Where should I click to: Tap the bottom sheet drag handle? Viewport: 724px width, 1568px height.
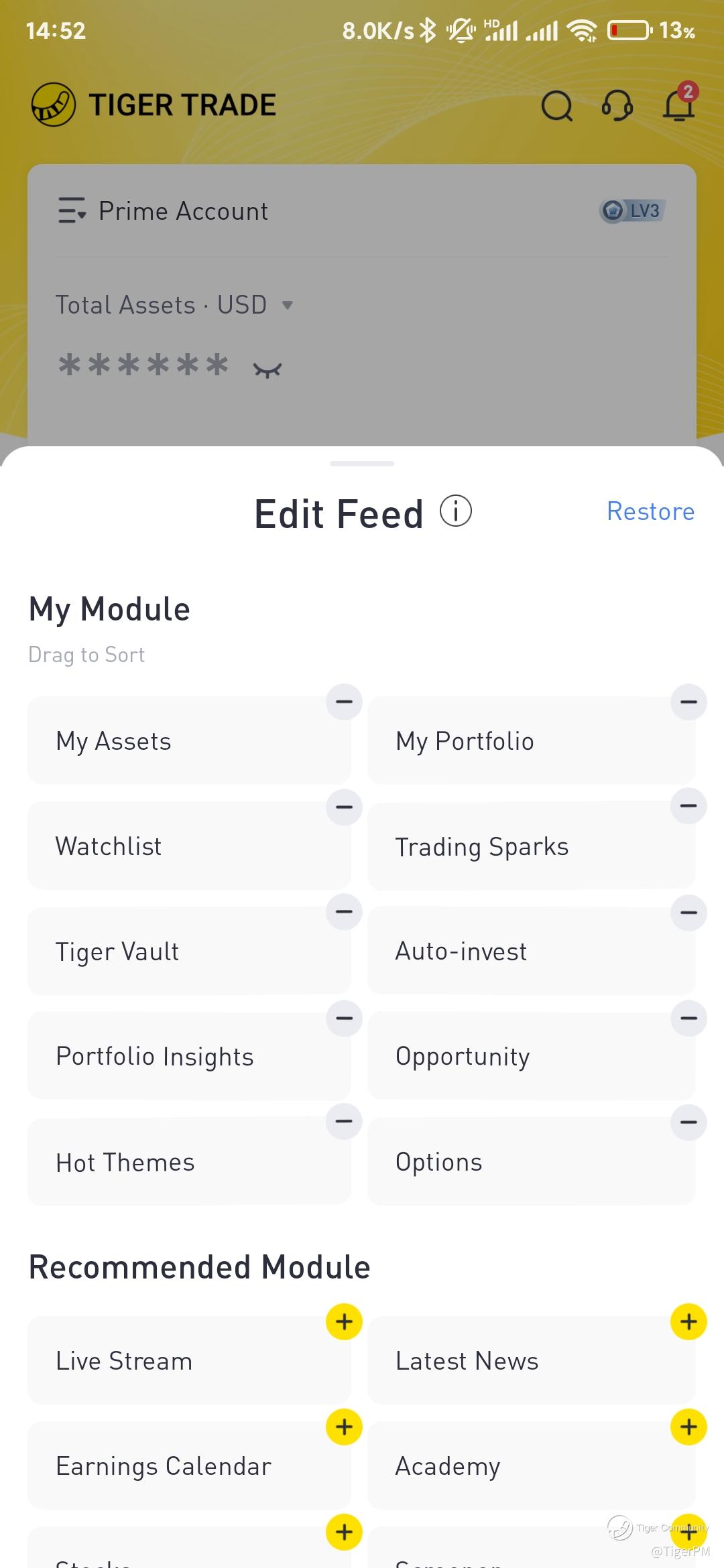tap(362, 464)
